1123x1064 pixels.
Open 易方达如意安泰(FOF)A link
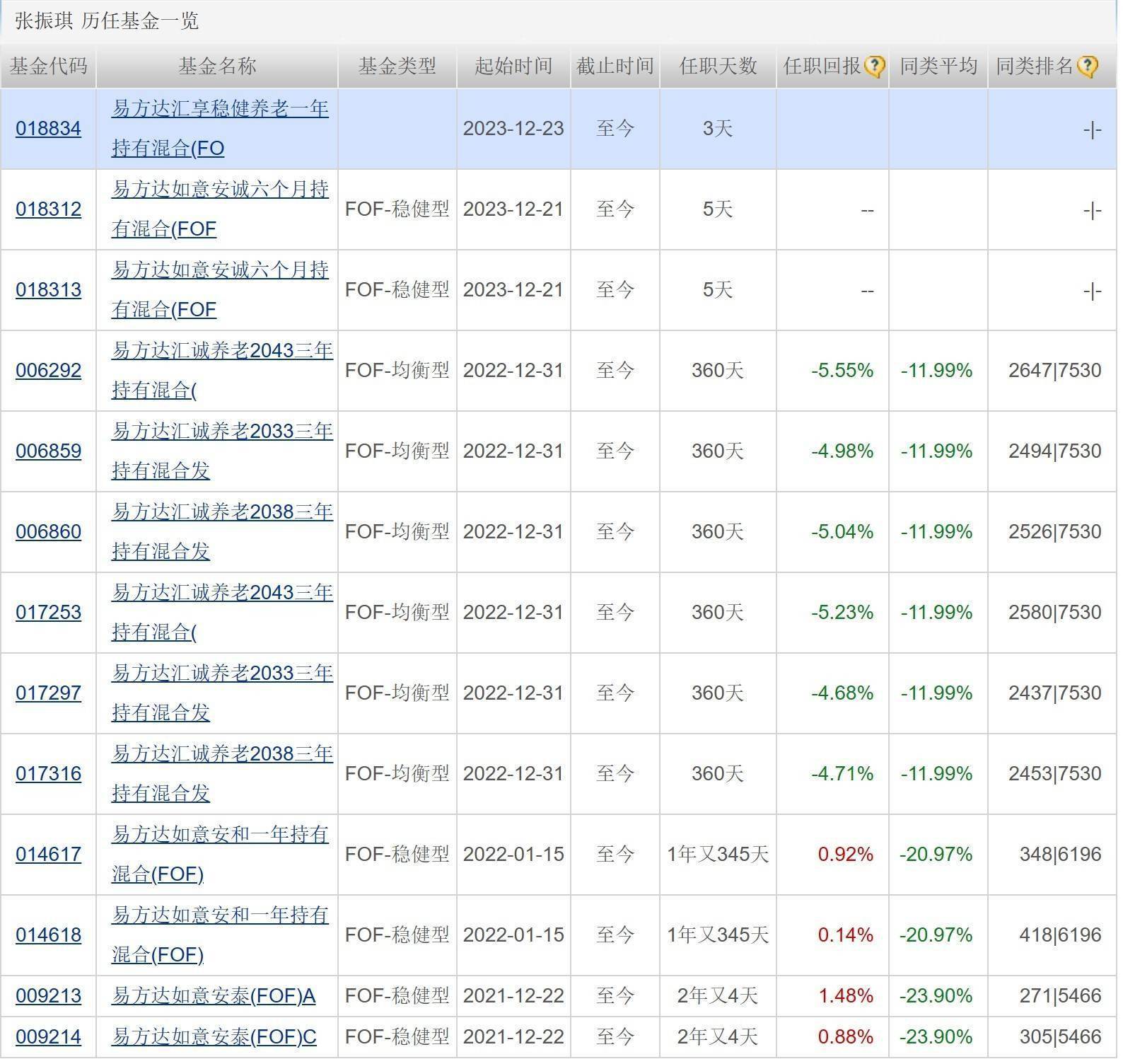tap(214, 996)
